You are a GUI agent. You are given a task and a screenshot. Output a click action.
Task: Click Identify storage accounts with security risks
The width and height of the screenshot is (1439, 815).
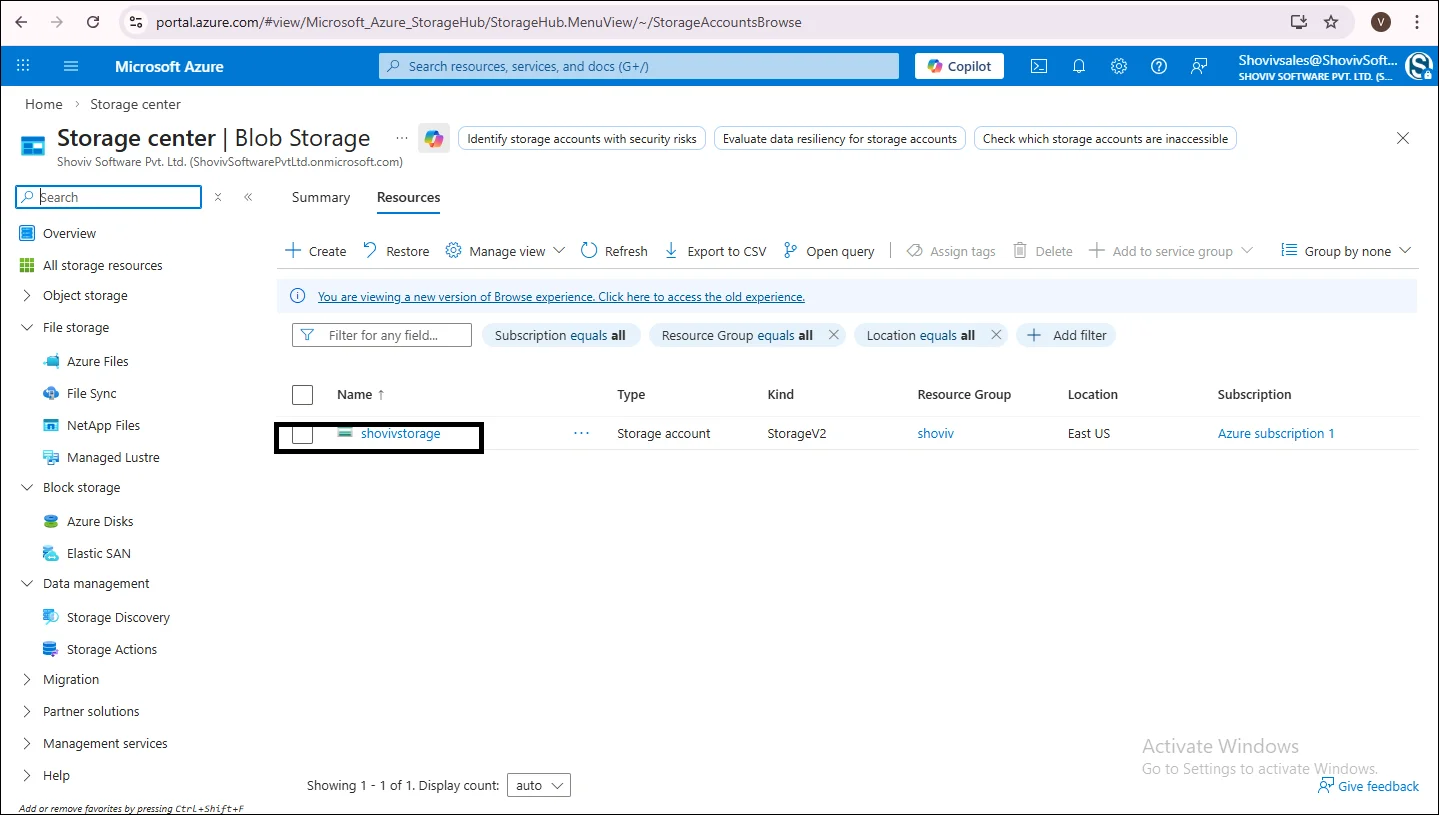[582, 139]
